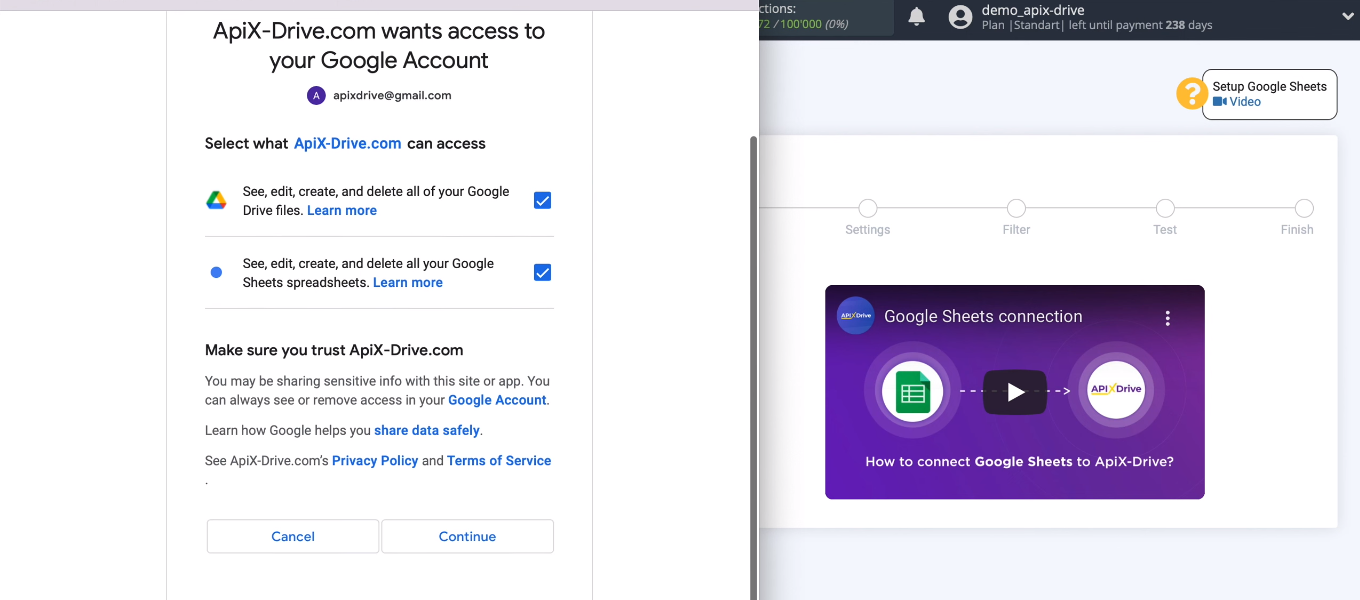Click the question mark help icon near Setup Google Sheets
1360x600 pixels.
(x=1191, y=93)
